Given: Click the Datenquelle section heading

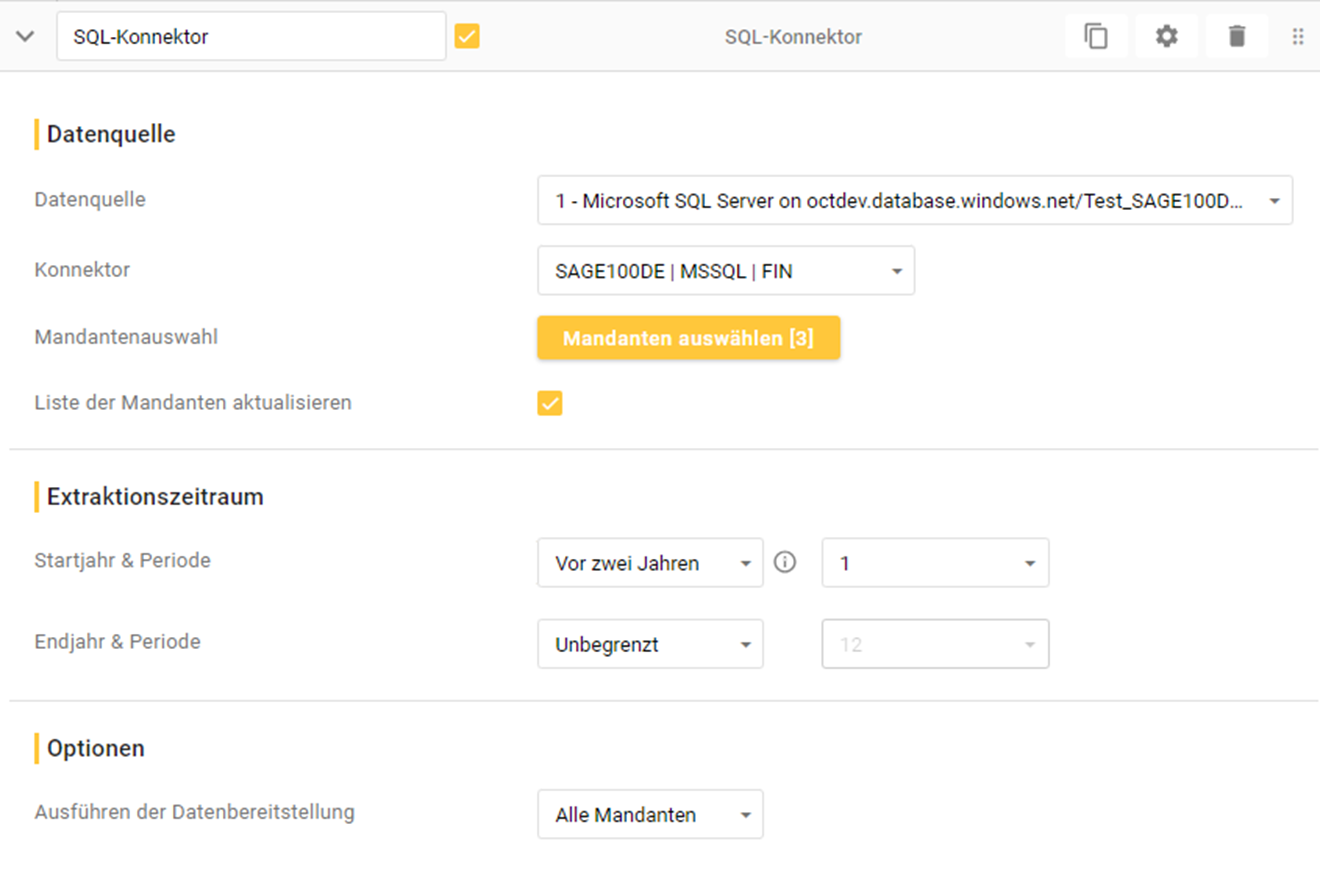Looking at the screenshot, I should [111, 134].
